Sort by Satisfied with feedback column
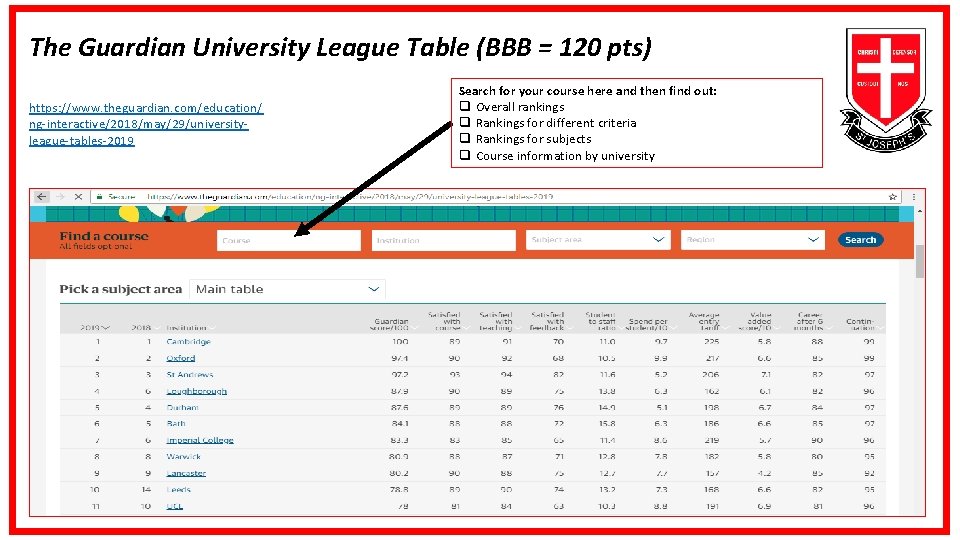The image size is (960, 540). click(x=549, y=321)
